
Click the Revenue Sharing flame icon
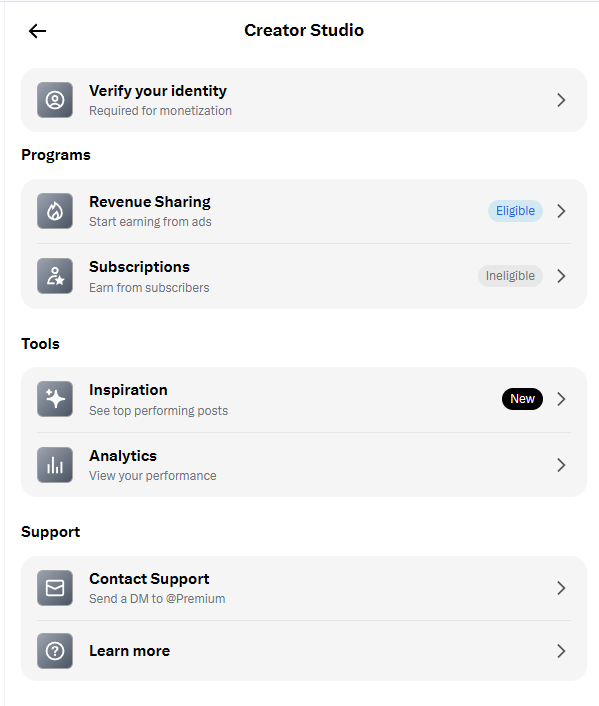coord(55,211)
